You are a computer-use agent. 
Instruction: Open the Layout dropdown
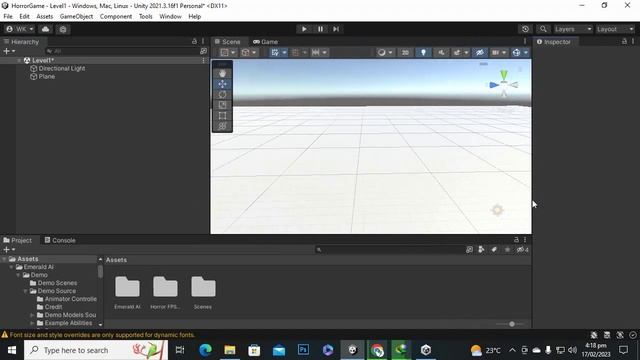(616, 29)
